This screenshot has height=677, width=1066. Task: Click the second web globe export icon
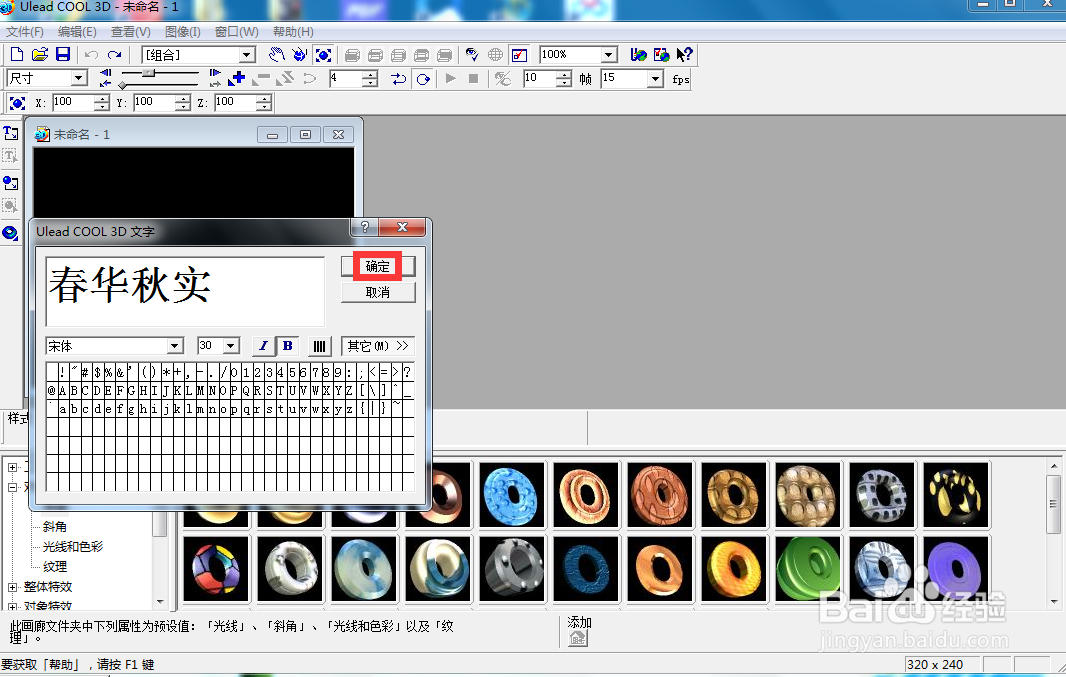[661, 54]
